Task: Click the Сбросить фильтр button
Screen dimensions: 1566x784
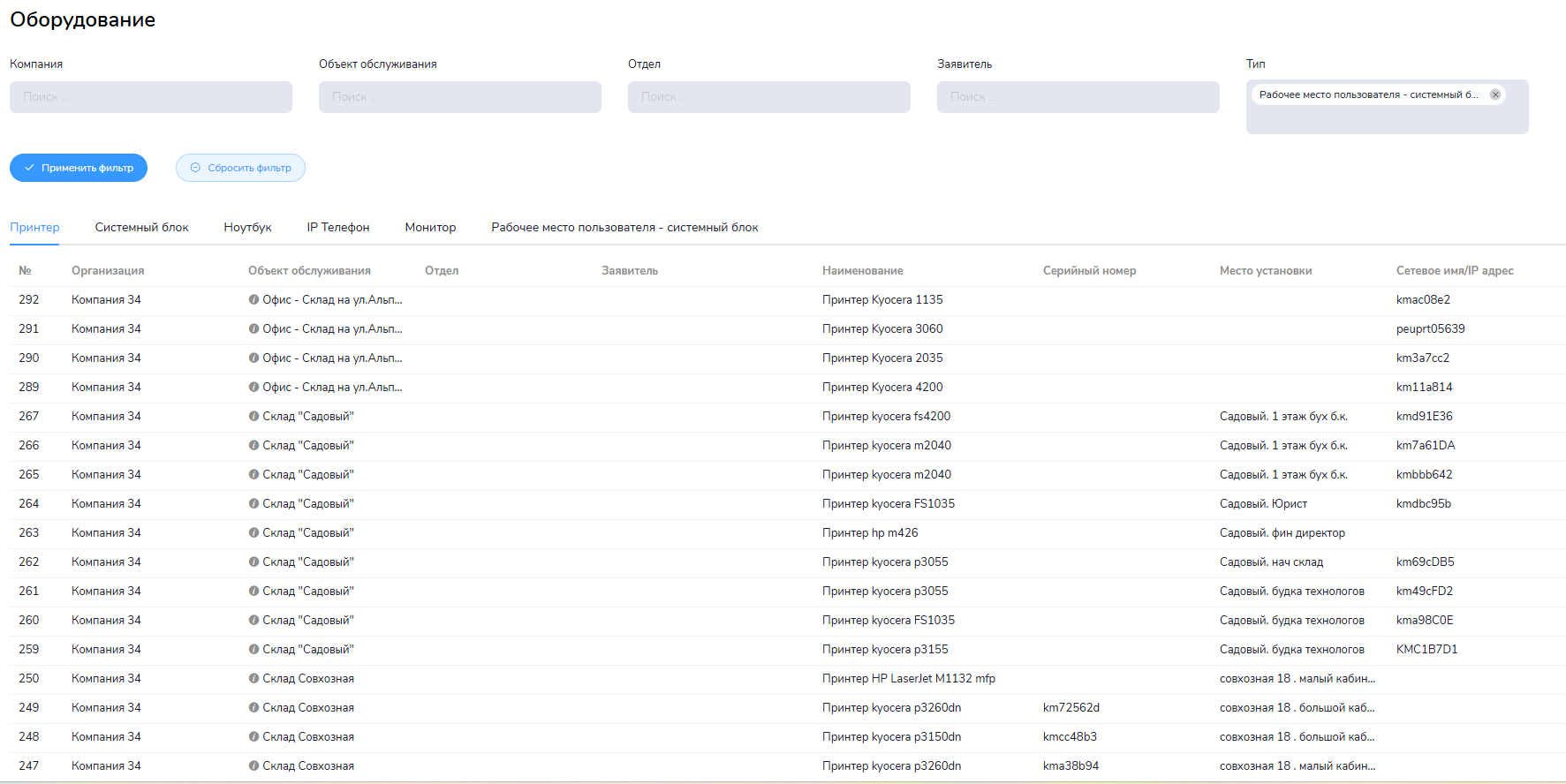Action: [240, 168]
